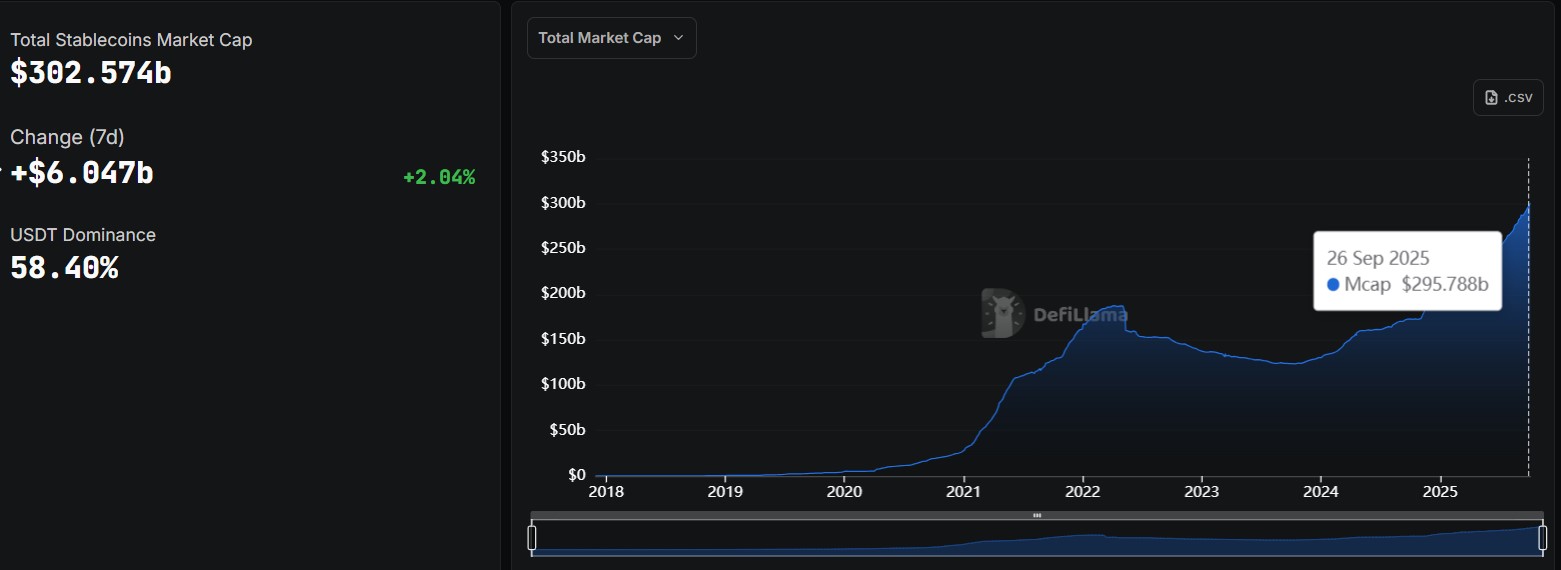Click the DefiLlama llama watermark logo
The height and width of the screenshot is (570, 1561).
tap(1001, 313)
